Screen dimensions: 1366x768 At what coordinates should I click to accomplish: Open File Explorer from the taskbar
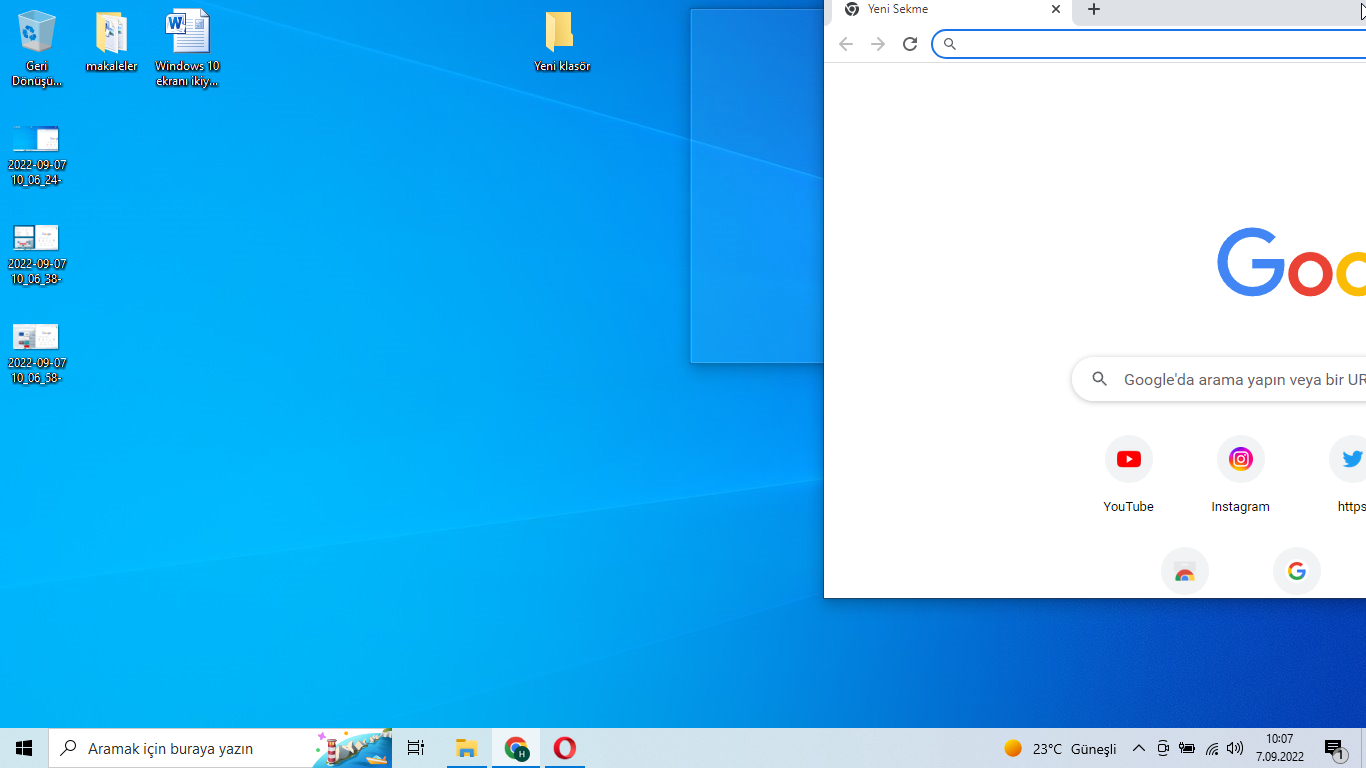pyautogui.click(x=466, y=748)
